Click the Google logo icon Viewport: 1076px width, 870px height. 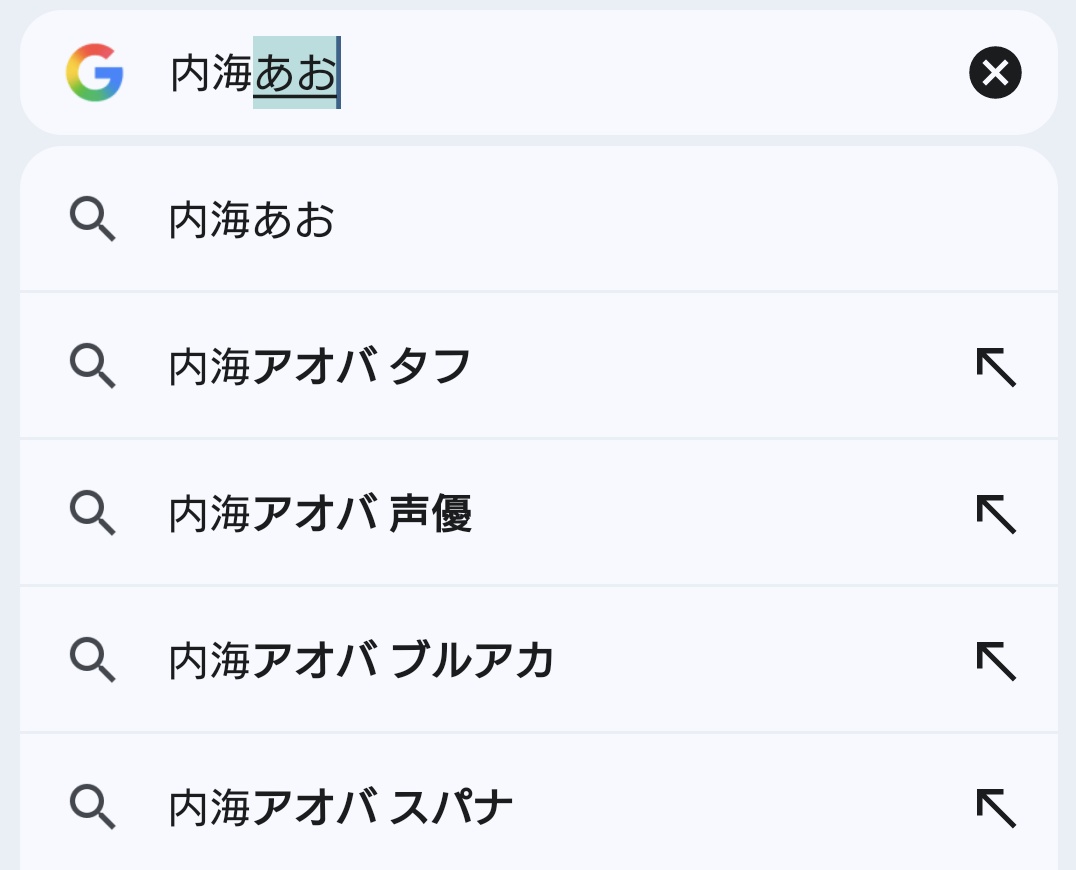tap(95, 72)
